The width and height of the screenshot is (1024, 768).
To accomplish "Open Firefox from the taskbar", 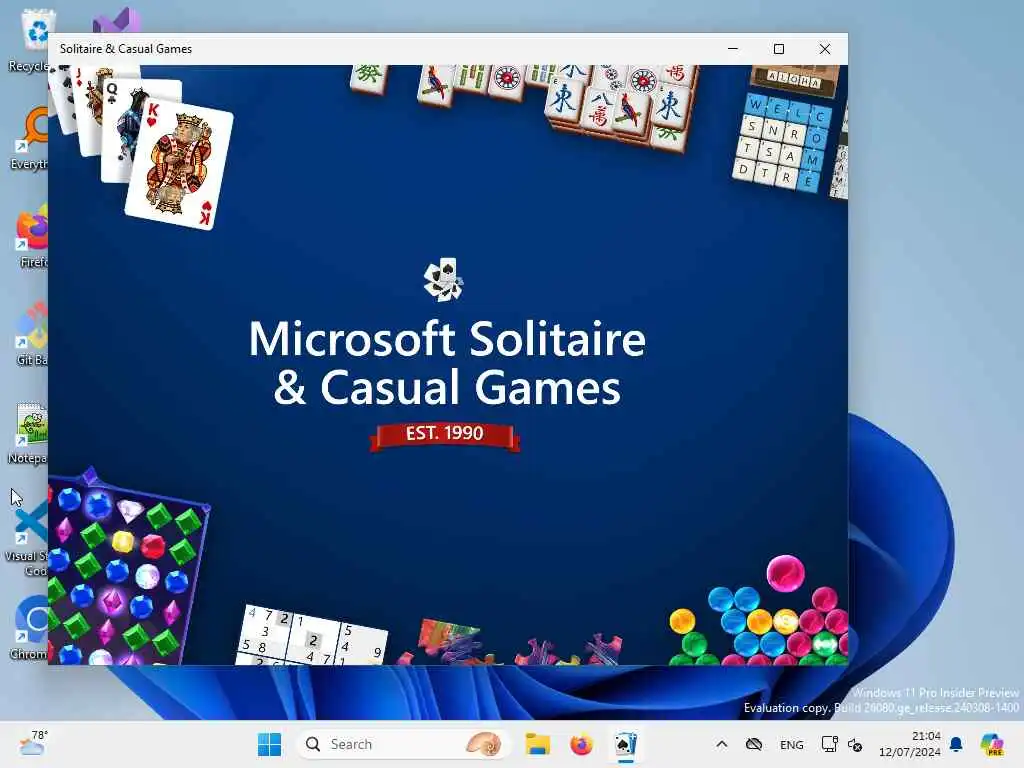I will 581,744.
